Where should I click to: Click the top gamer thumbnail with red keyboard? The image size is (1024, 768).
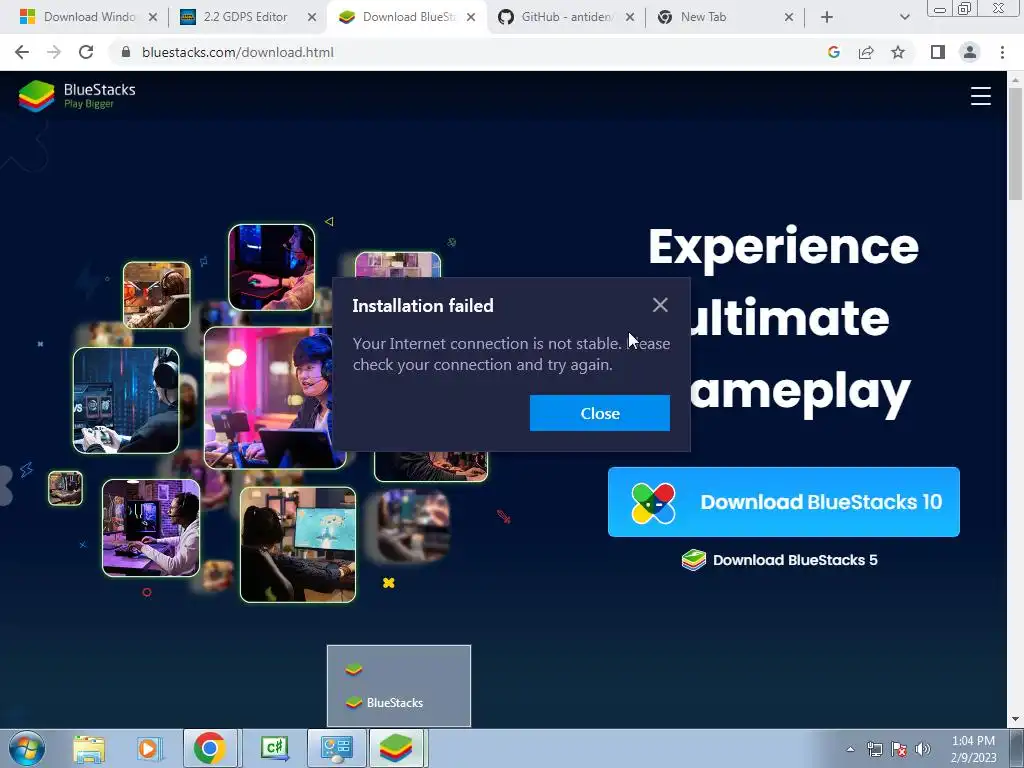pyautogui.click(x=272, y=267)
